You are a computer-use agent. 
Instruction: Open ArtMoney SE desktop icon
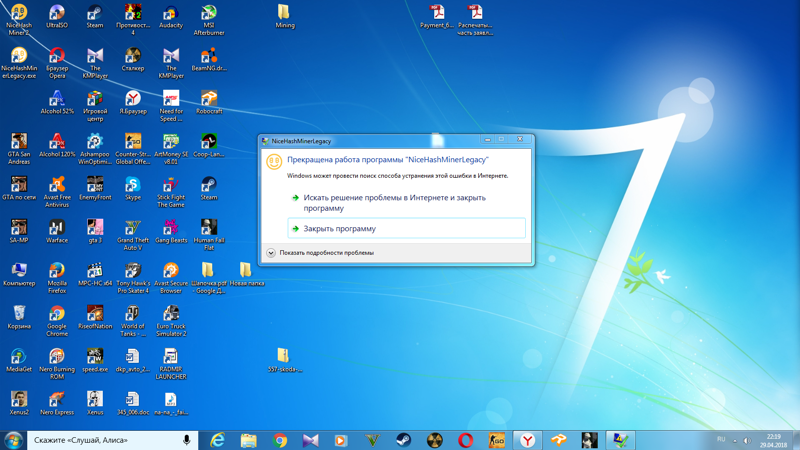click(x=170, y=149)
